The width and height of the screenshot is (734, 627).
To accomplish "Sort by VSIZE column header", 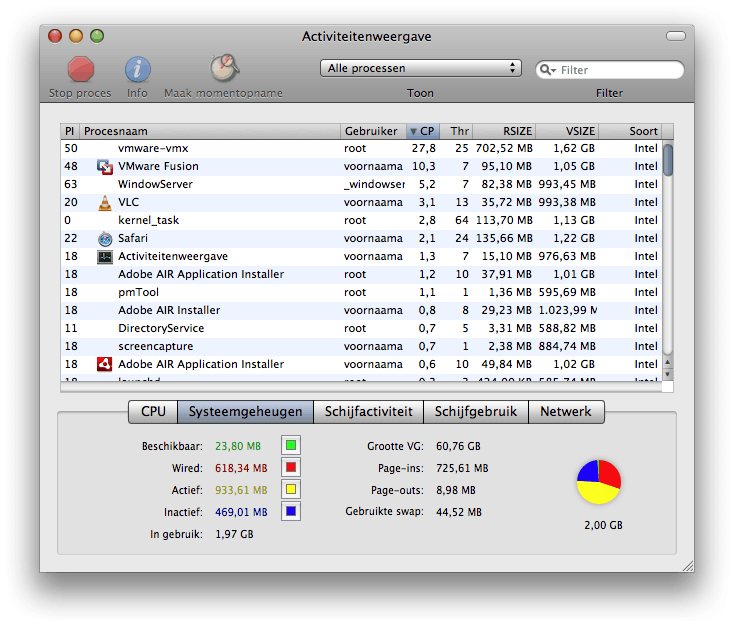I will [567, 131].
